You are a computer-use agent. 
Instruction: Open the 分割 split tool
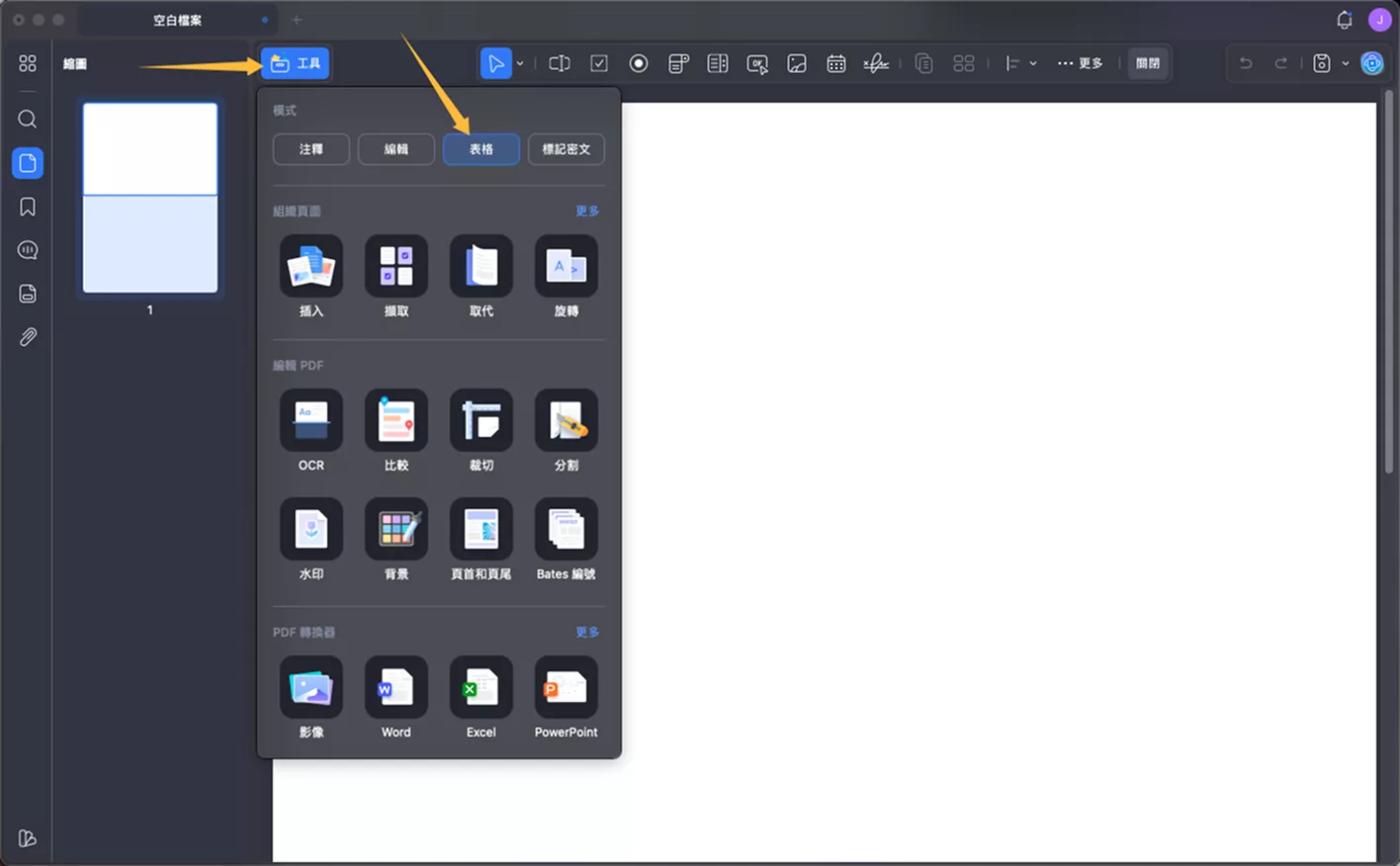567,430
